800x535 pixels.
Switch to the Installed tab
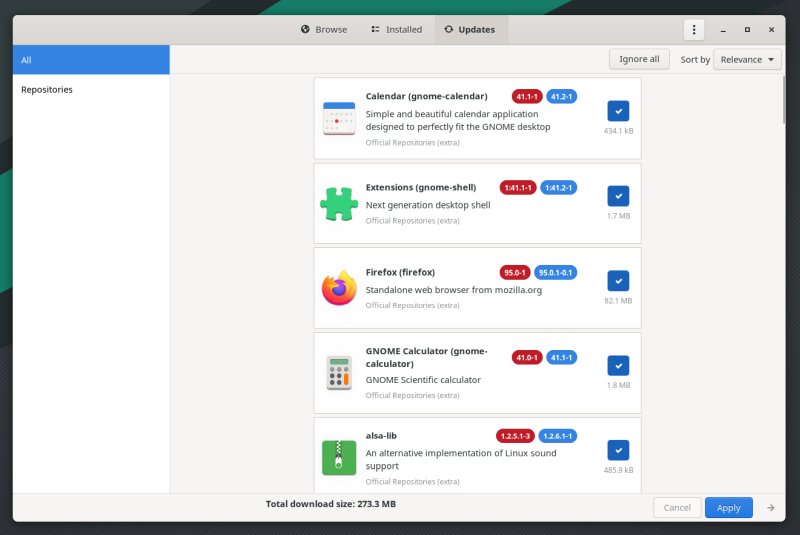[x=396, y=30]
